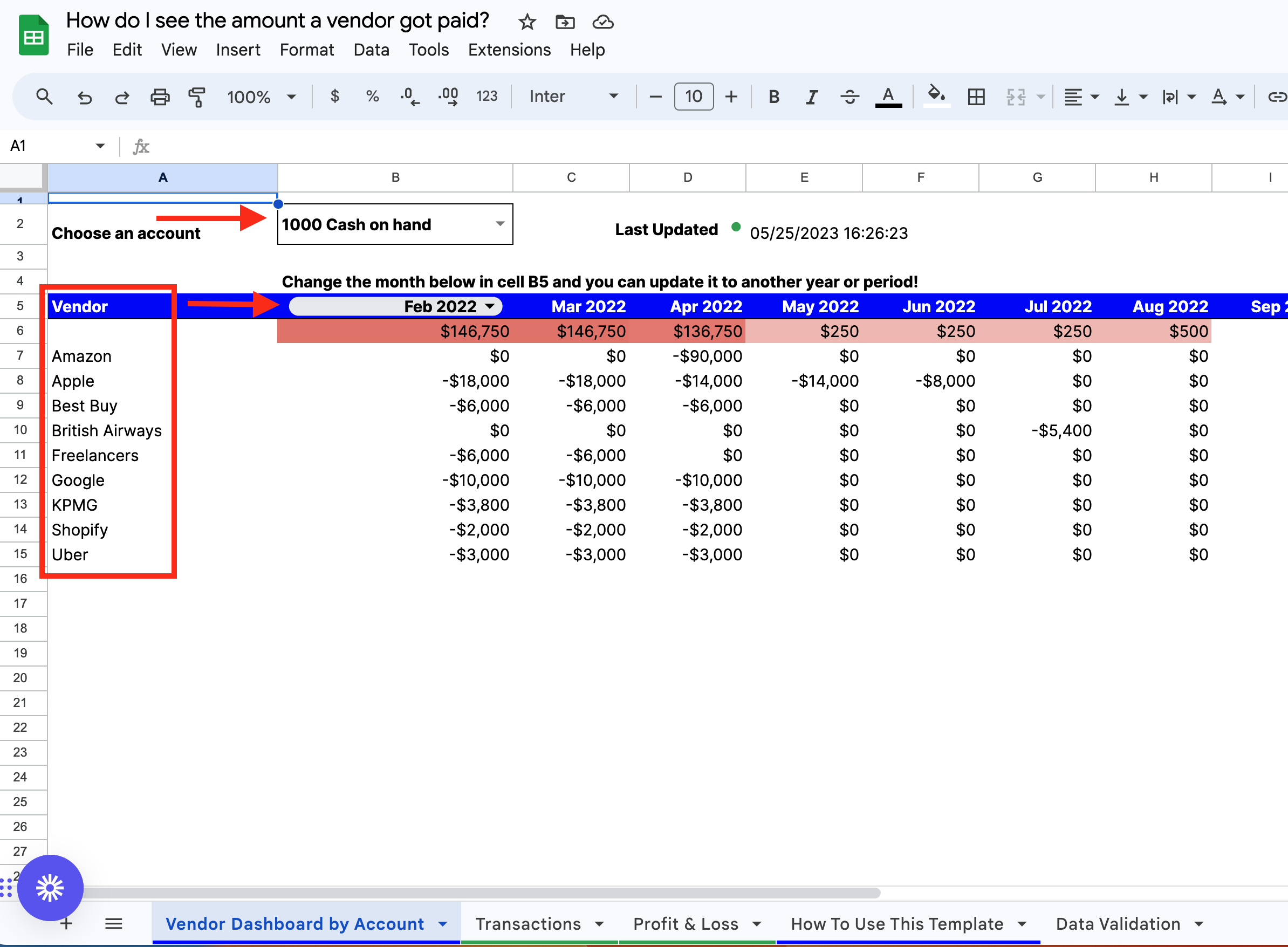Open the Tools menu
The height and width of the screenshot is (947, 1288).
(429, 50)
